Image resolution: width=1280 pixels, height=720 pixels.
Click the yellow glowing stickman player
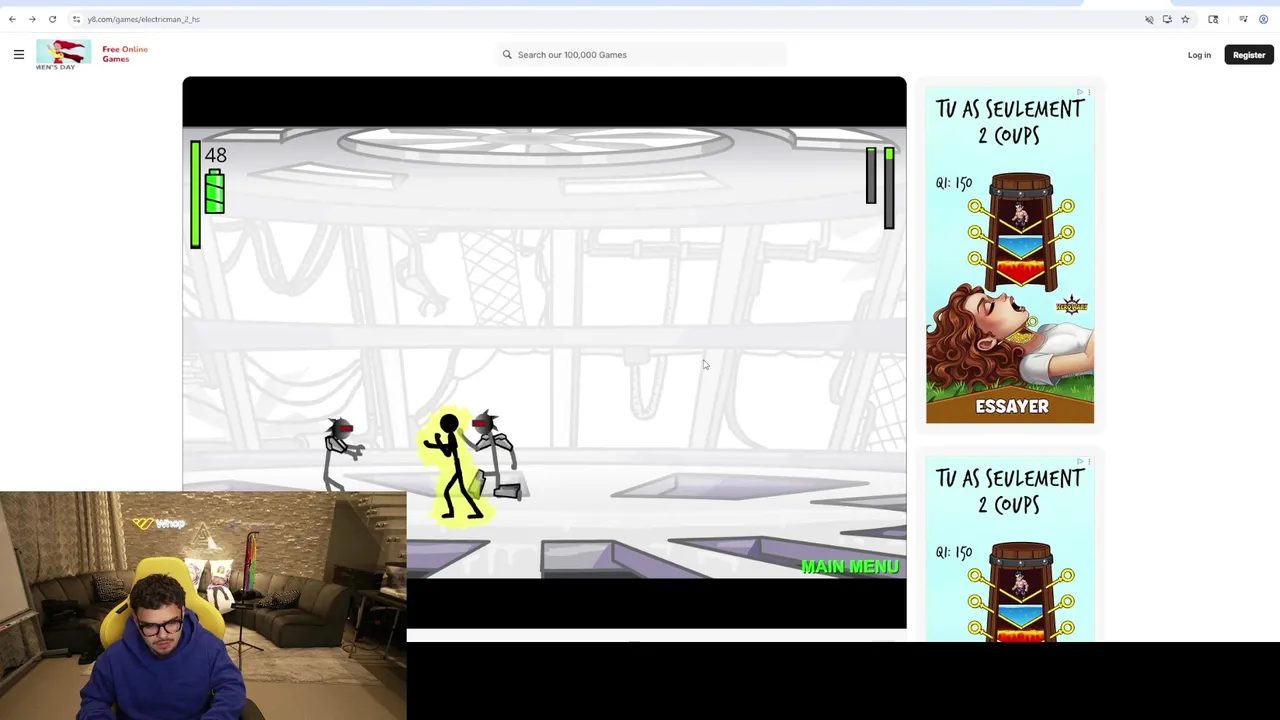455,466
